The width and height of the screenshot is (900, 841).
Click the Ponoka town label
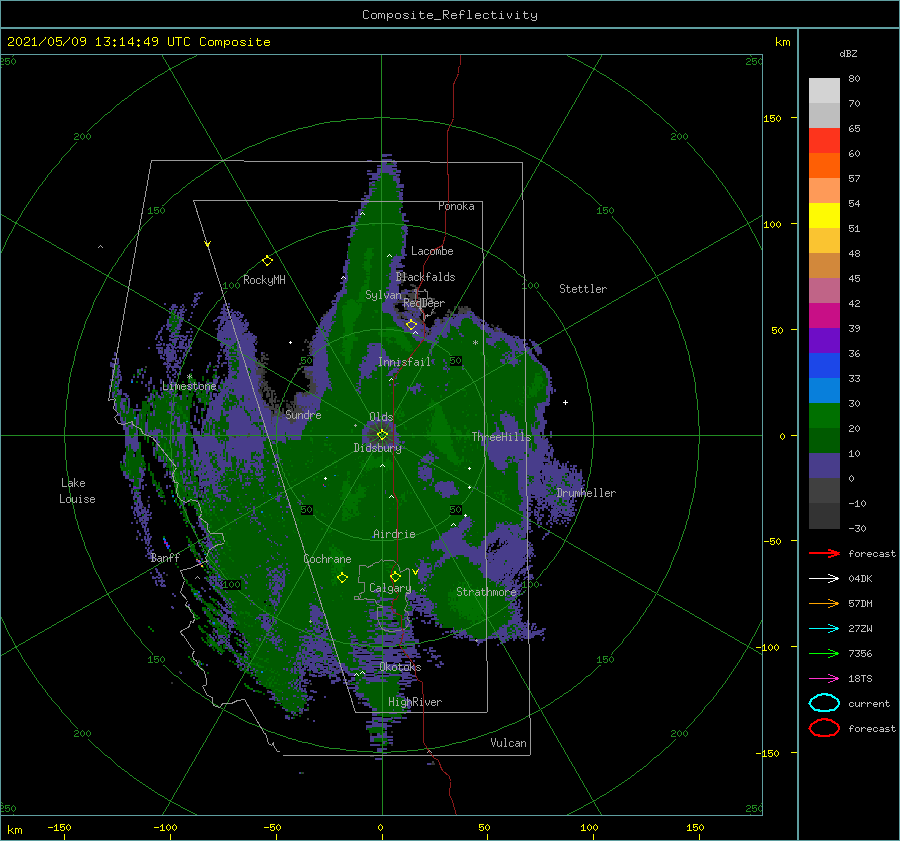pyautogui.click(x=456, y=206)
